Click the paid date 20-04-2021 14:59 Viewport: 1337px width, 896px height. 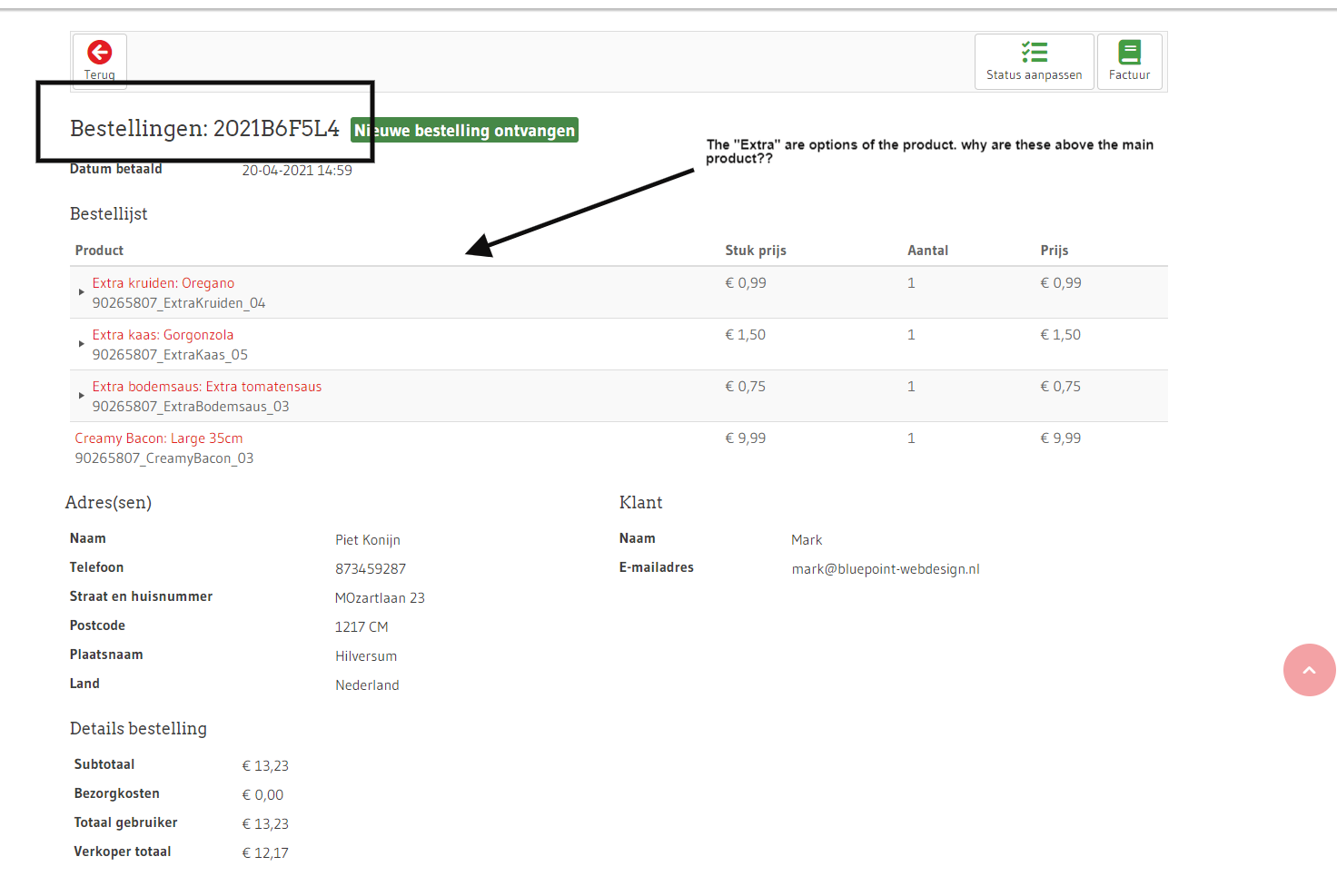click(297, 171)
